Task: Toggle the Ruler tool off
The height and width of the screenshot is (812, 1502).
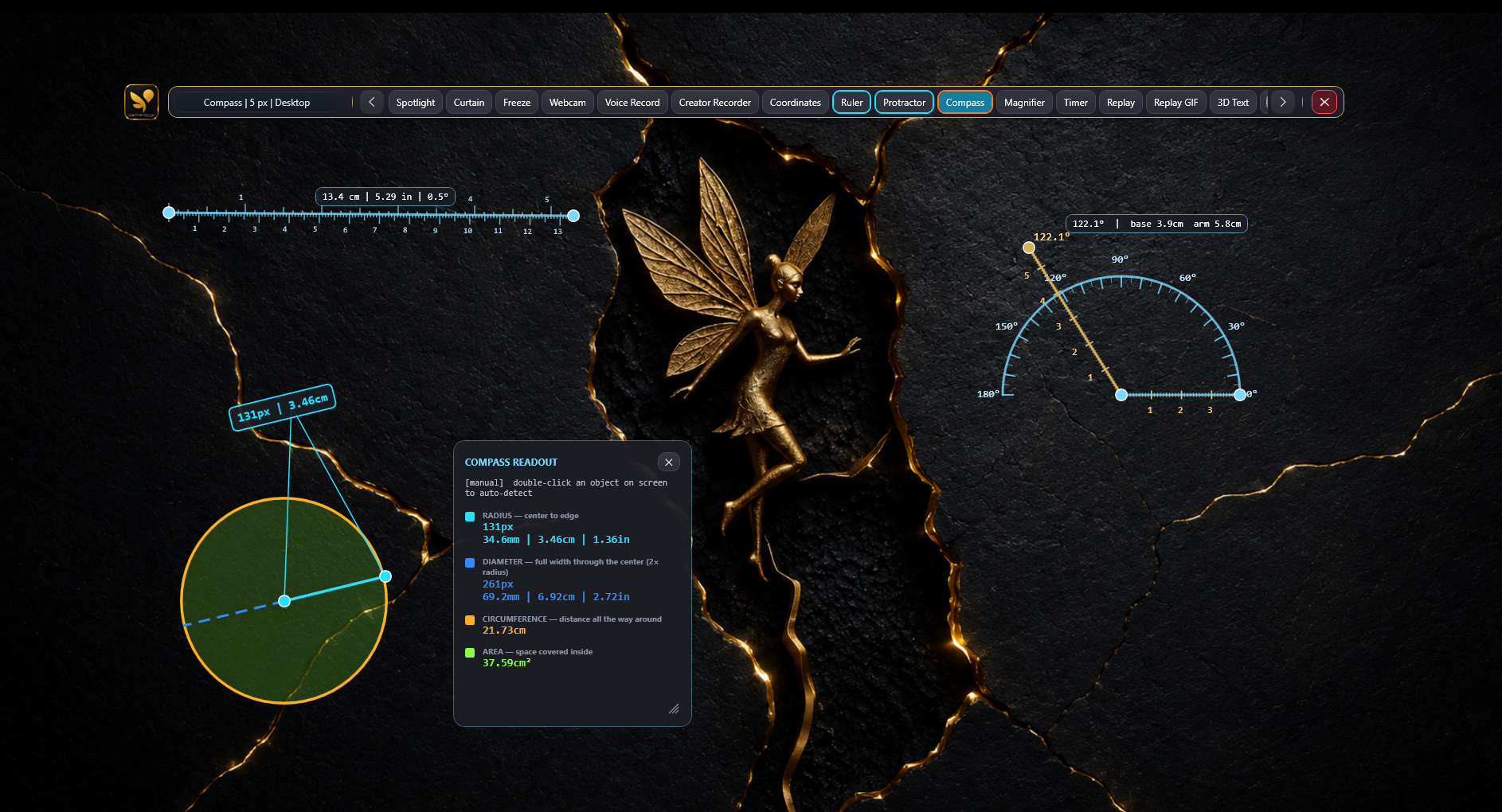Action: (852, 102)
